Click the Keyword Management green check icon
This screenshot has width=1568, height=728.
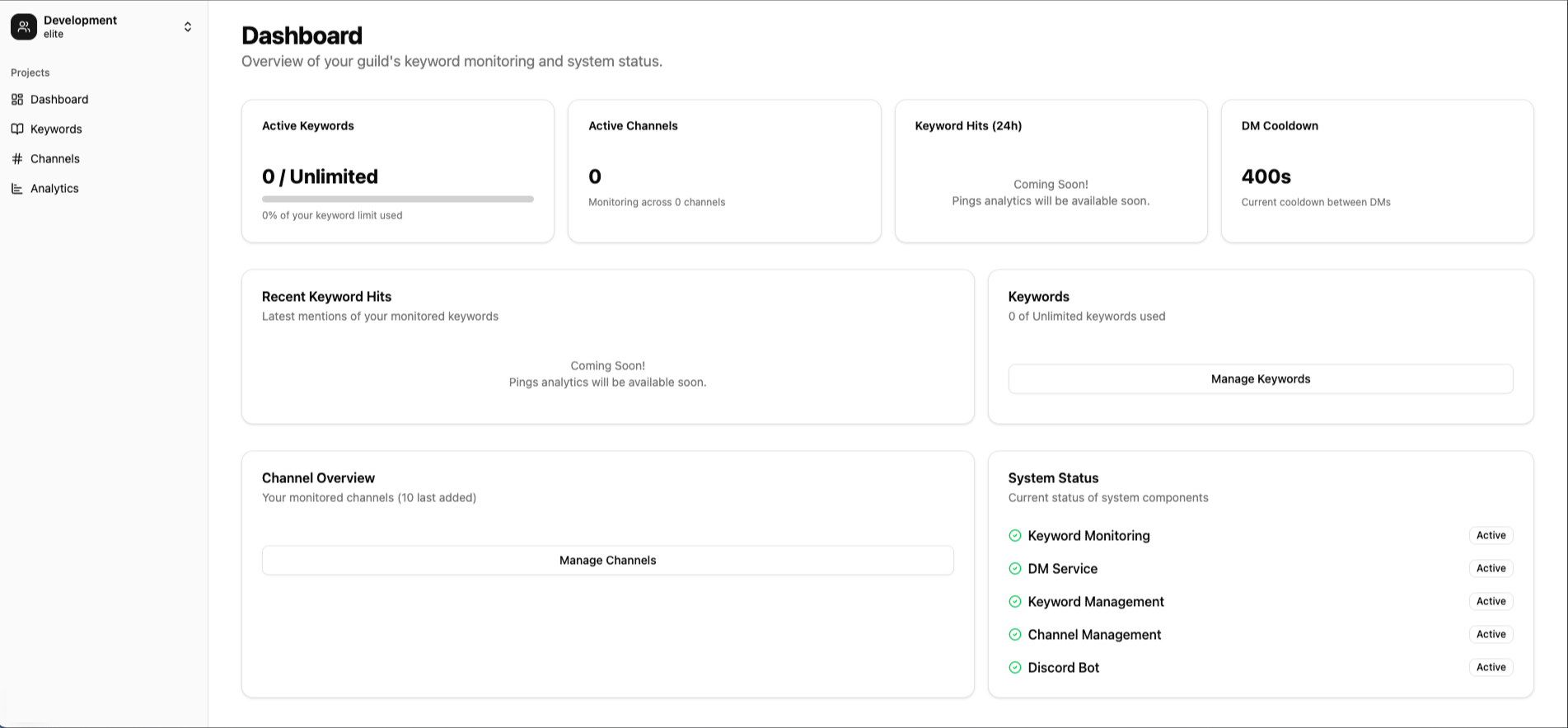(1015, 601)
